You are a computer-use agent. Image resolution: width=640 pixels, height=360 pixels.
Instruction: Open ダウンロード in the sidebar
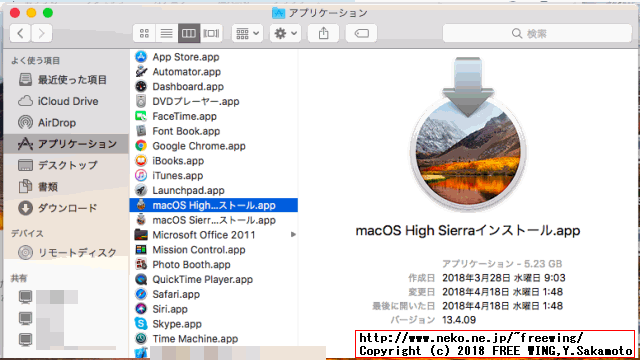pyautogui.click(x=65, y=208)
